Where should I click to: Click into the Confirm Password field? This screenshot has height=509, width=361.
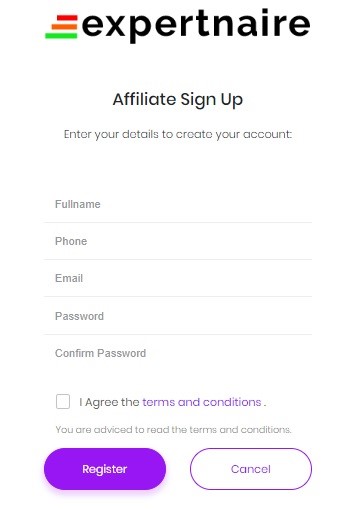coord(178,353)
